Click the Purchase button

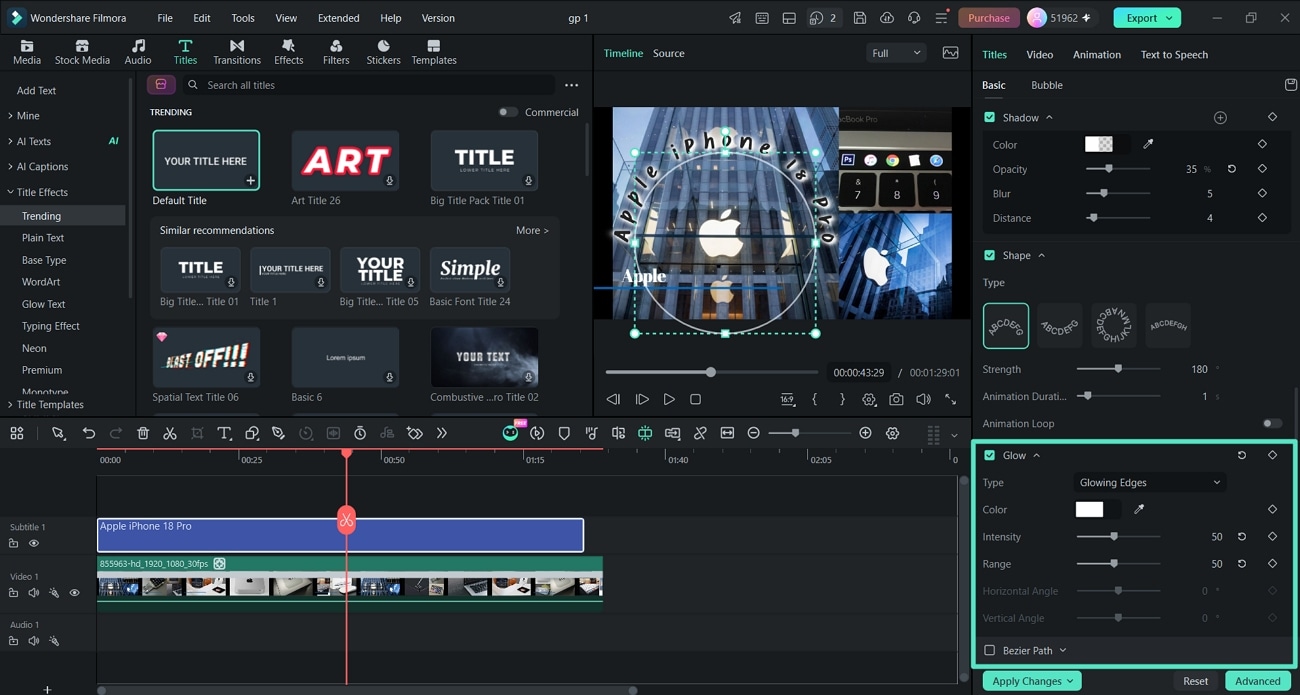[989, 18]
